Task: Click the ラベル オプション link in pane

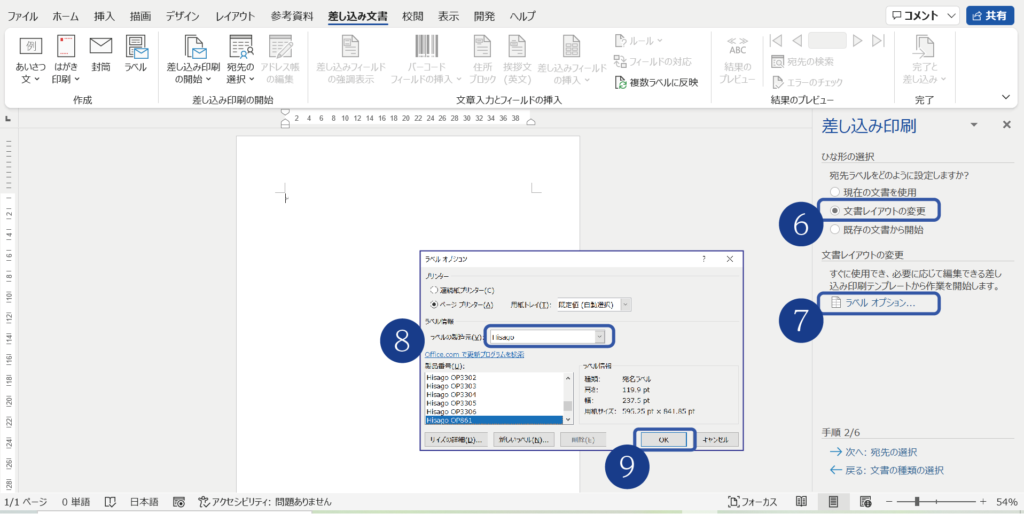Action: point(879,302)
